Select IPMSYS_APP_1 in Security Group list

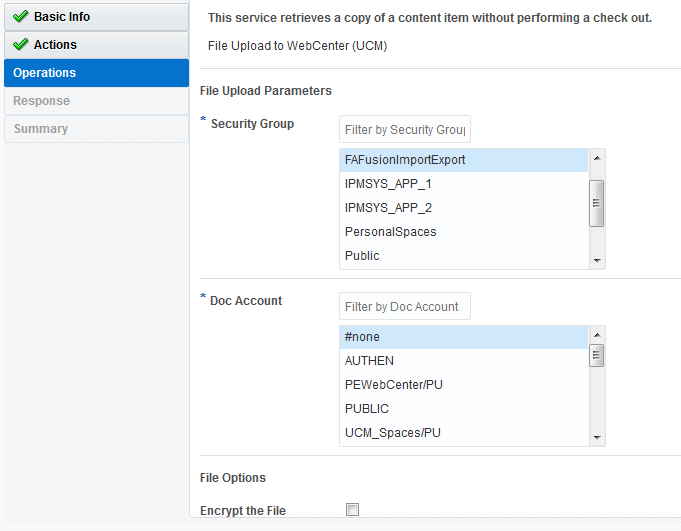click(x=464, y=184)
